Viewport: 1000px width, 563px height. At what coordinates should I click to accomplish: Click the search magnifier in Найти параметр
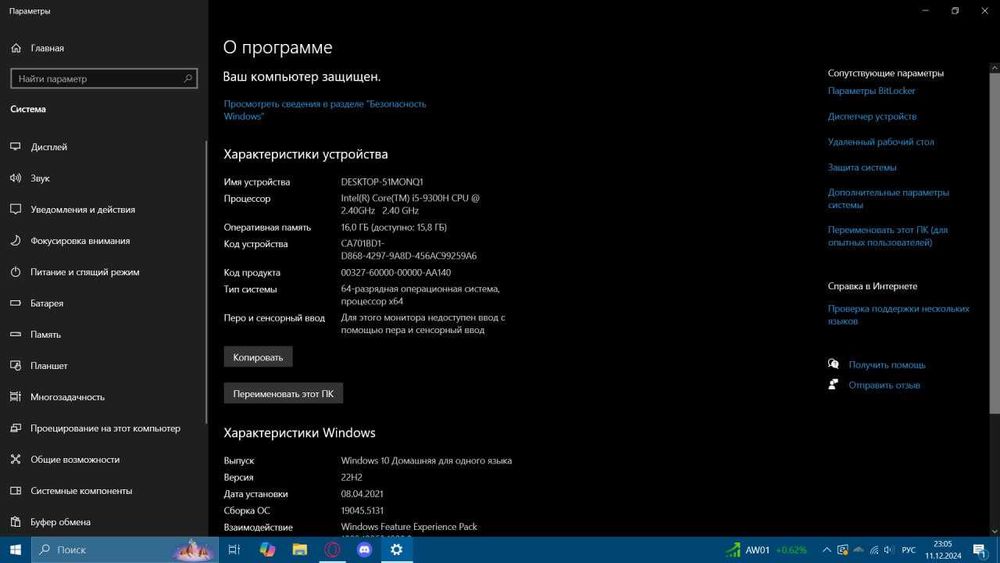point(188,78)
